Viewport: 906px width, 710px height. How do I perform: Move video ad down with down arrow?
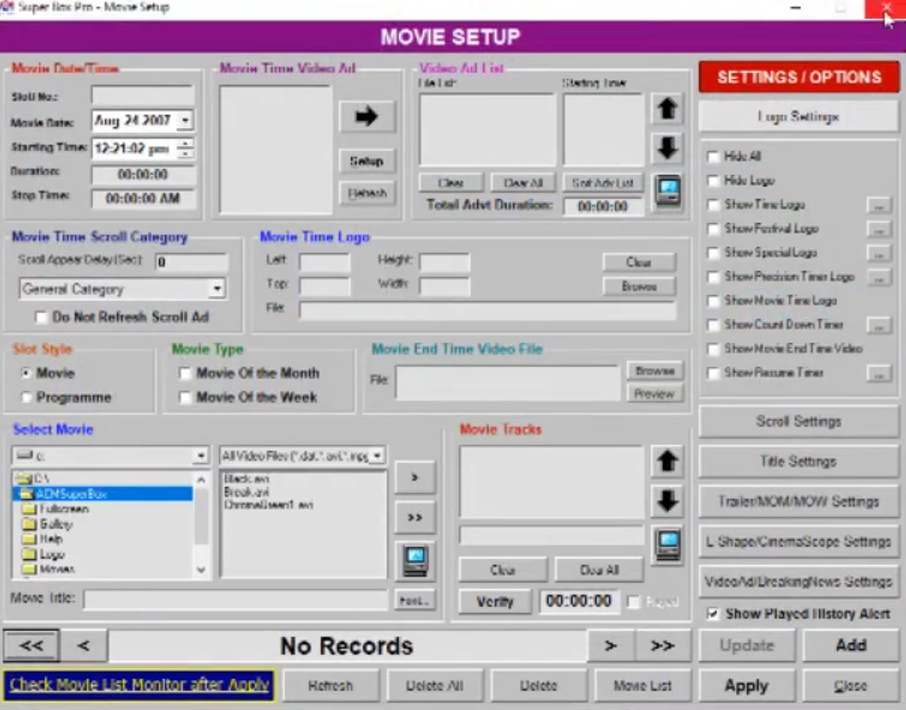click(667, 148)
